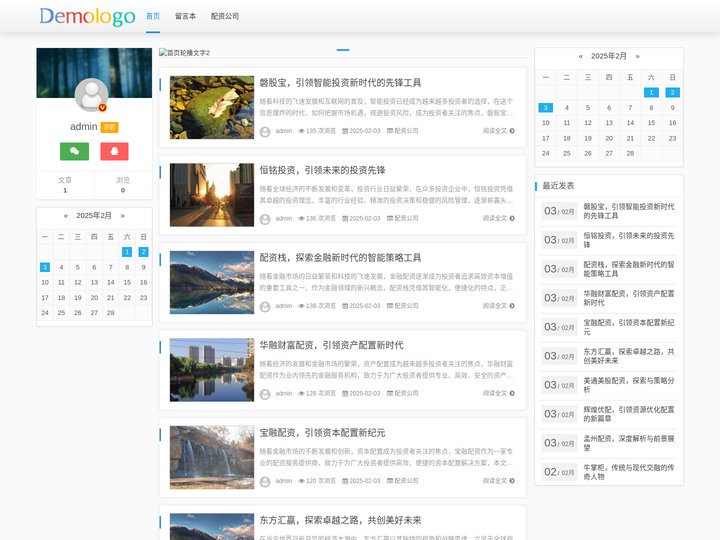
Task: Click author avatar icon in 华融财富配资 article
Action: [x=265, y=394]
